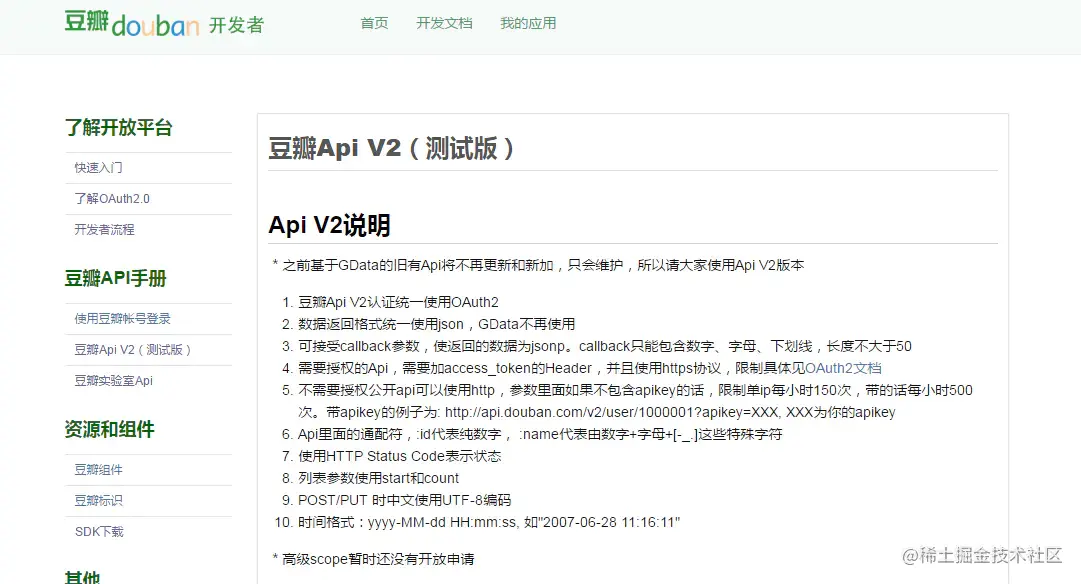Click list item 可接受callback参数
Image resolution: width=1081 pixels, height=584 pixels.
605,346
